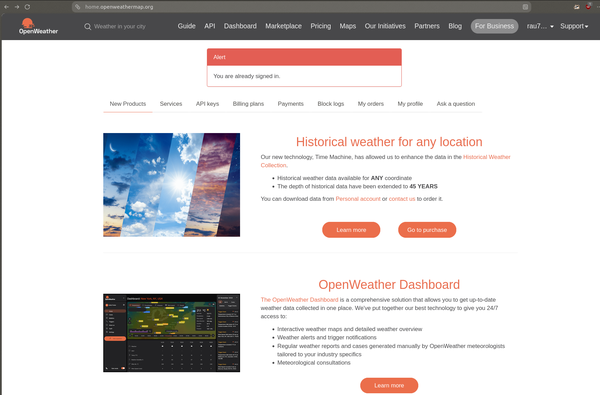The height and width of the screenshot is (395, 600).
Task: Focus the Weather in your city search field
Action: [x=119, y=26]
